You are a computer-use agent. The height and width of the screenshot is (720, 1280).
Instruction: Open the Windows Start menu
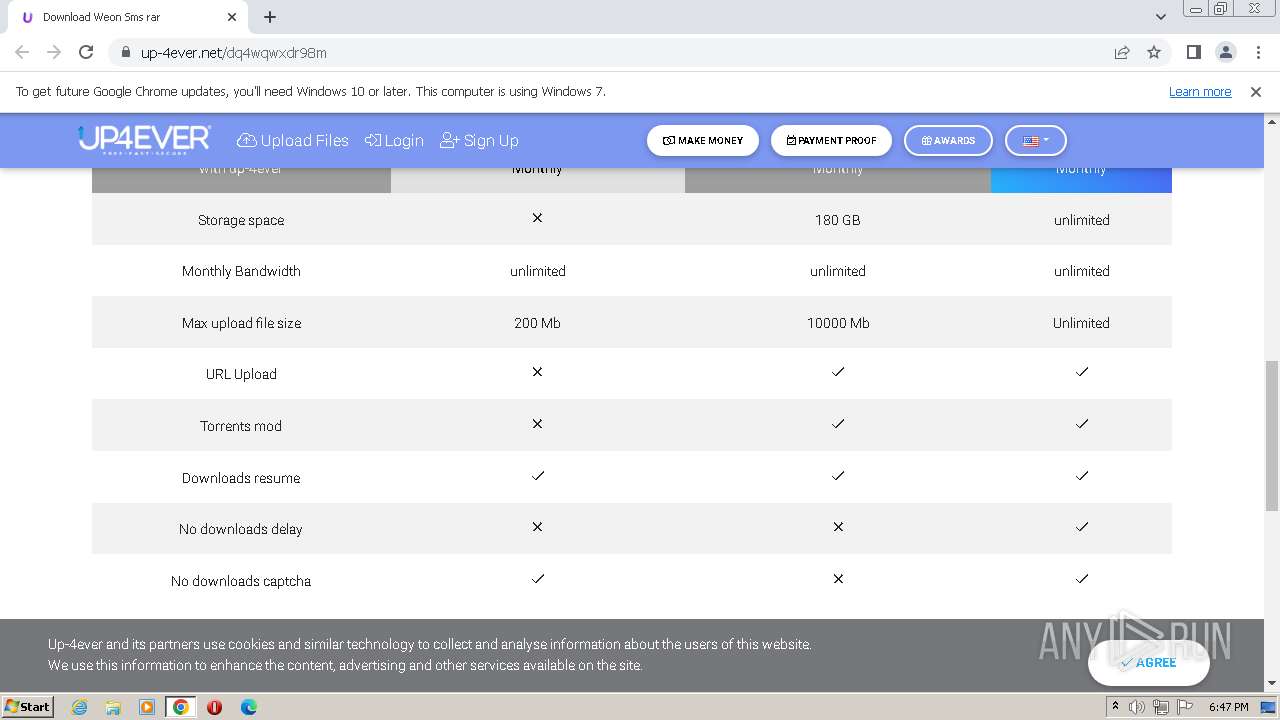point(27,707)
